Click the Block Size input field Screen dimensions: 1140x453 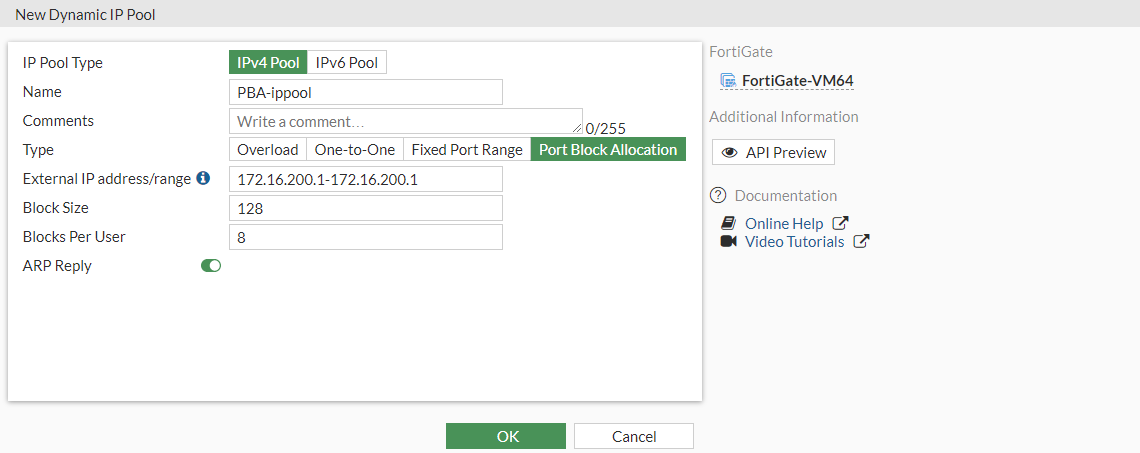[365, 208]
